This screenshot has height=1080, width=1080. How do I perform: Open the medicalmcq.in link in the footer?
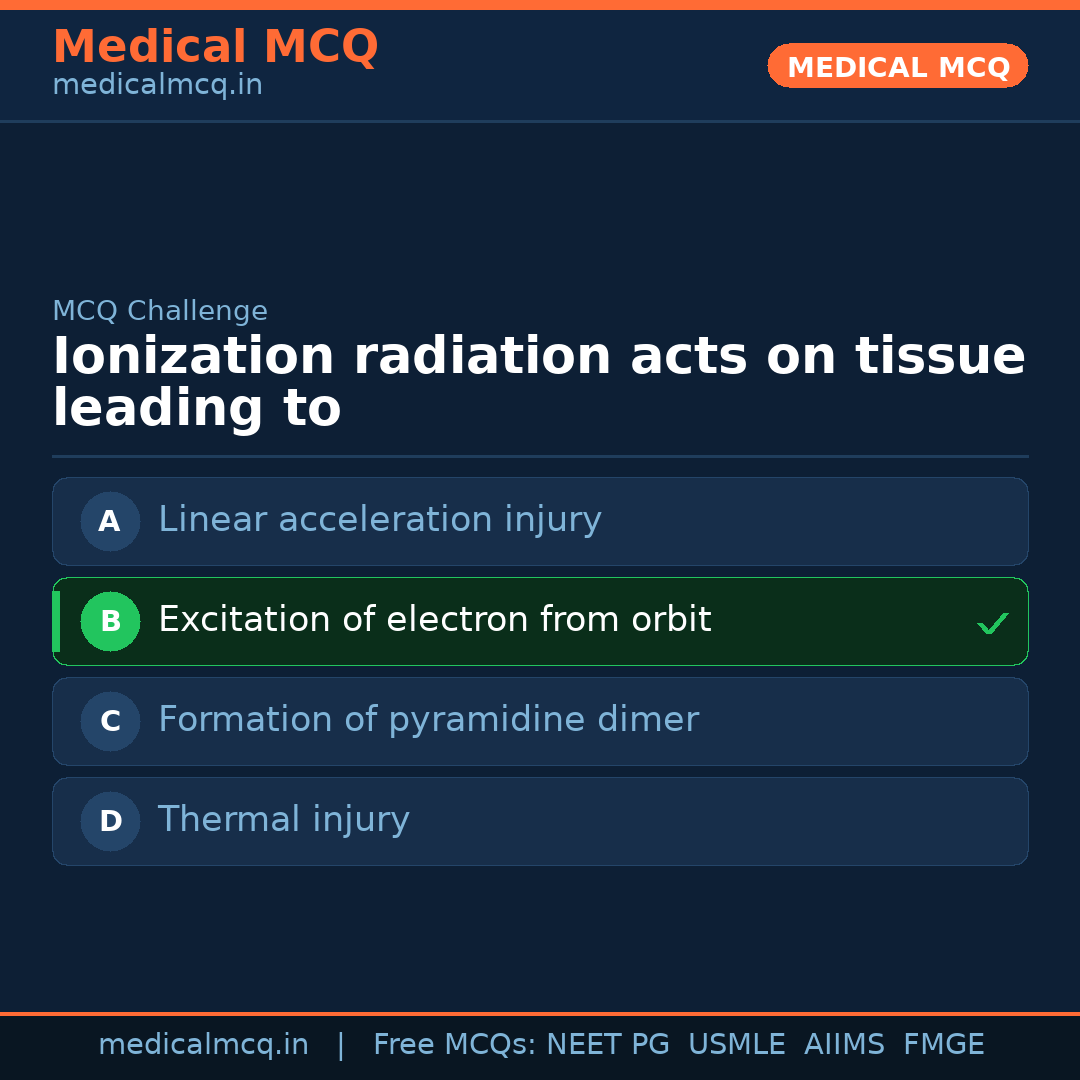pyautogui.click(x=203, y=1045)
